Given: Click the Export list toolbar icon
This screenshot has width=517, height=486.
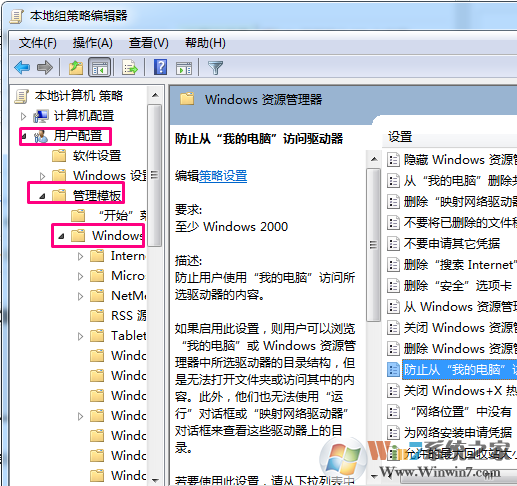Looking at the screenshot, I should 130,68.
